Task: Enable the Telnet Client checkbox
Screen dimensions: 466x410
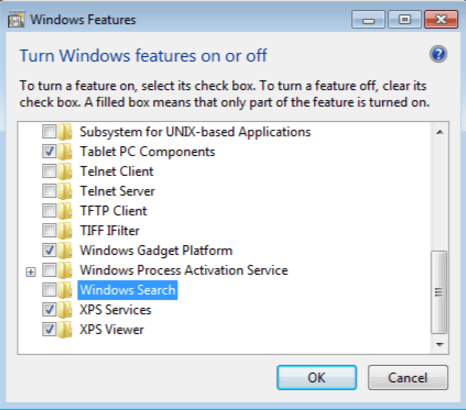Action: (x=49, y=171)
